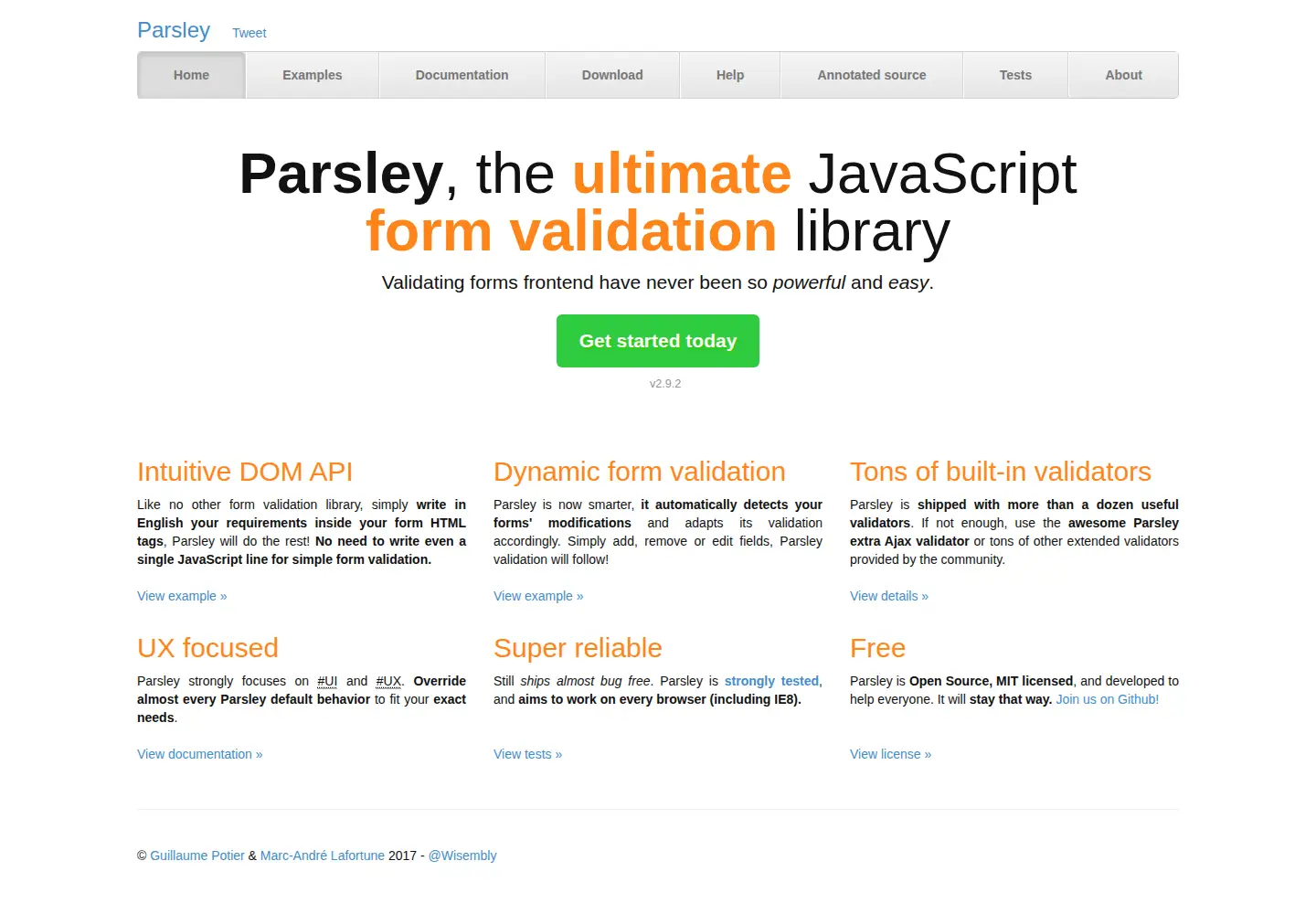Open the Documentation tab

(462, 75)
